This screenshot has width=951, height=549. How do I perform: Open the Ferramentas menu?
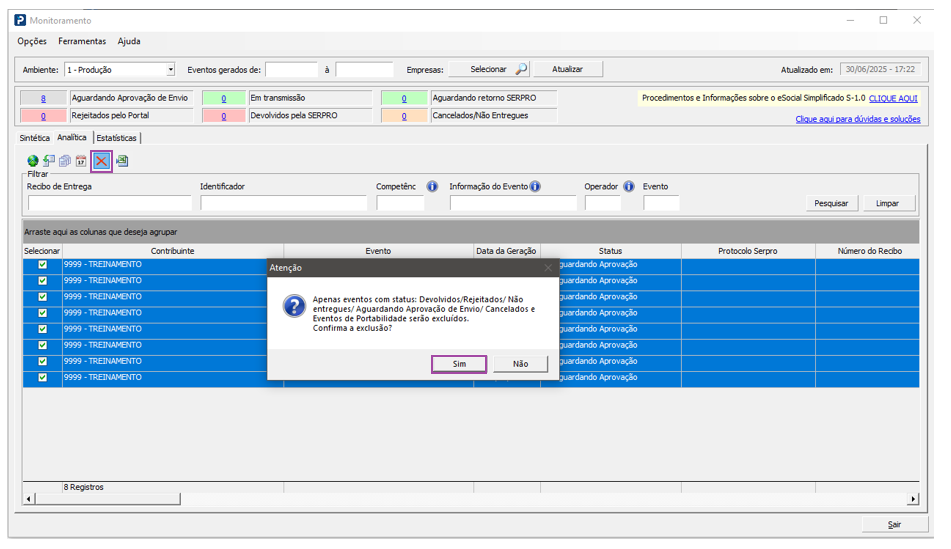82,41
